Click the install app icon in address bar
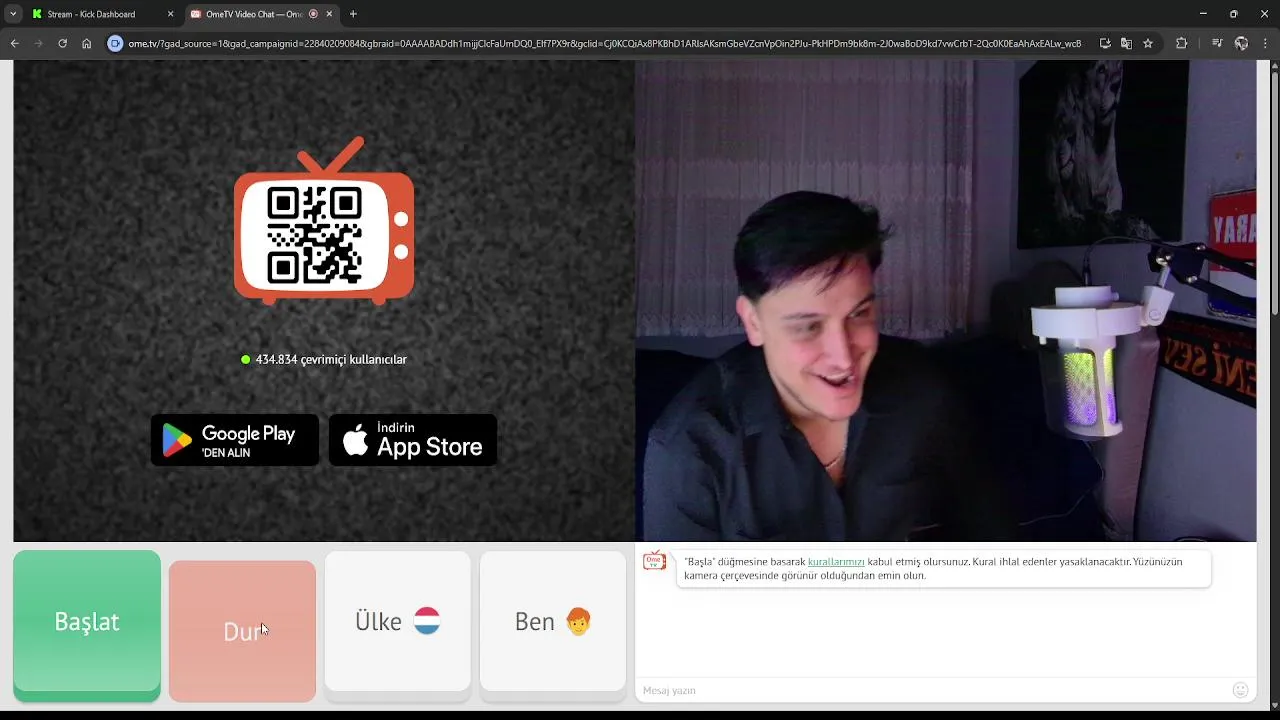 pos(1105,43)
